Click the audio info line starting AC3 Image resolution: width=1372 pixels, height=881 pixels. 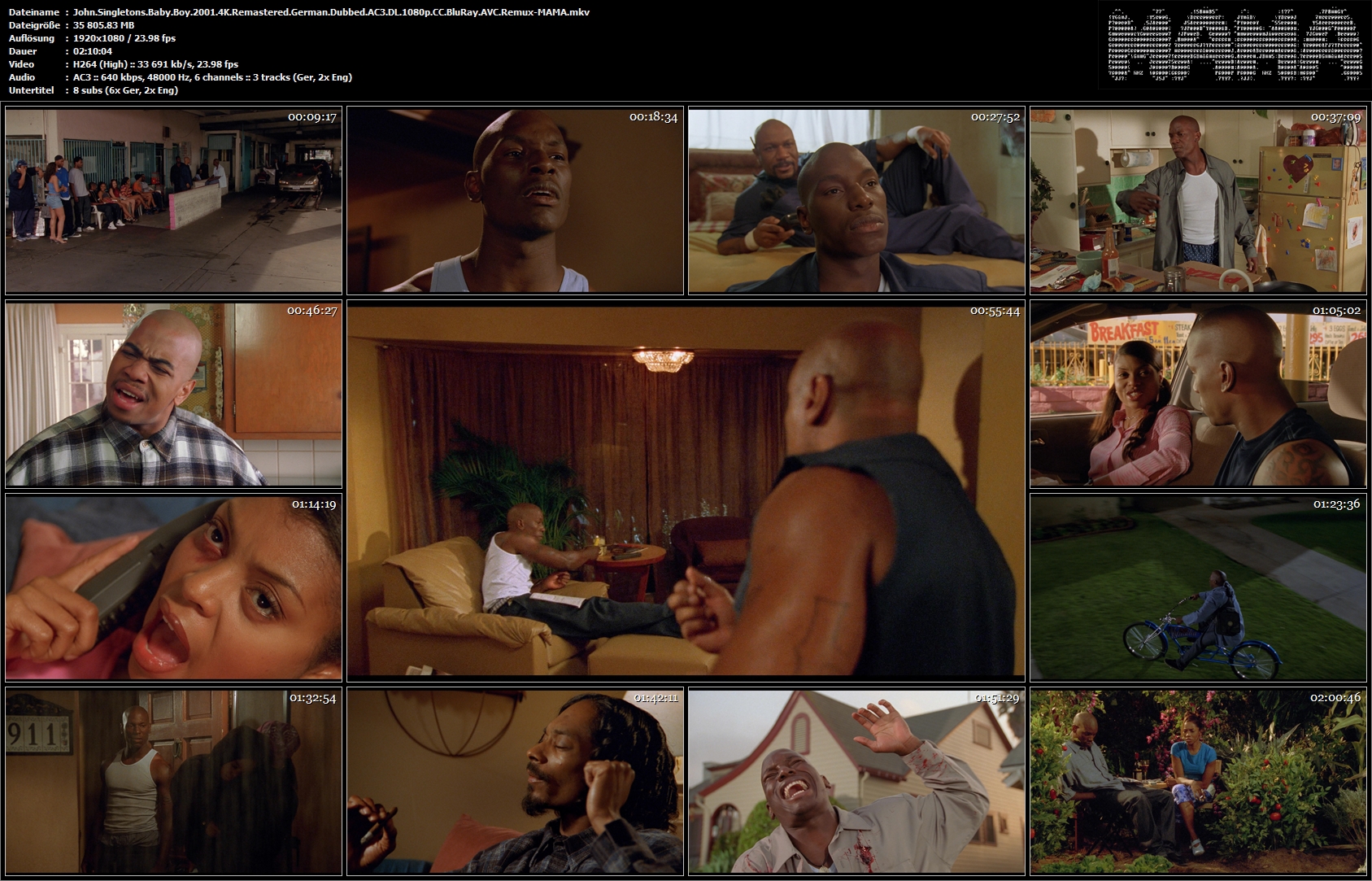pyautogui.click(x=212, y=77)
